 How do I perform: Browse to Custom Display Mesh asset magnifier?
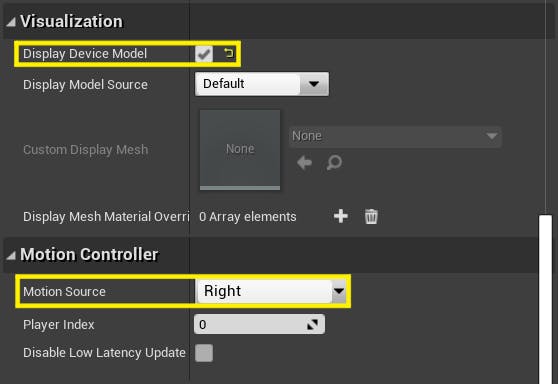(334, 163)
